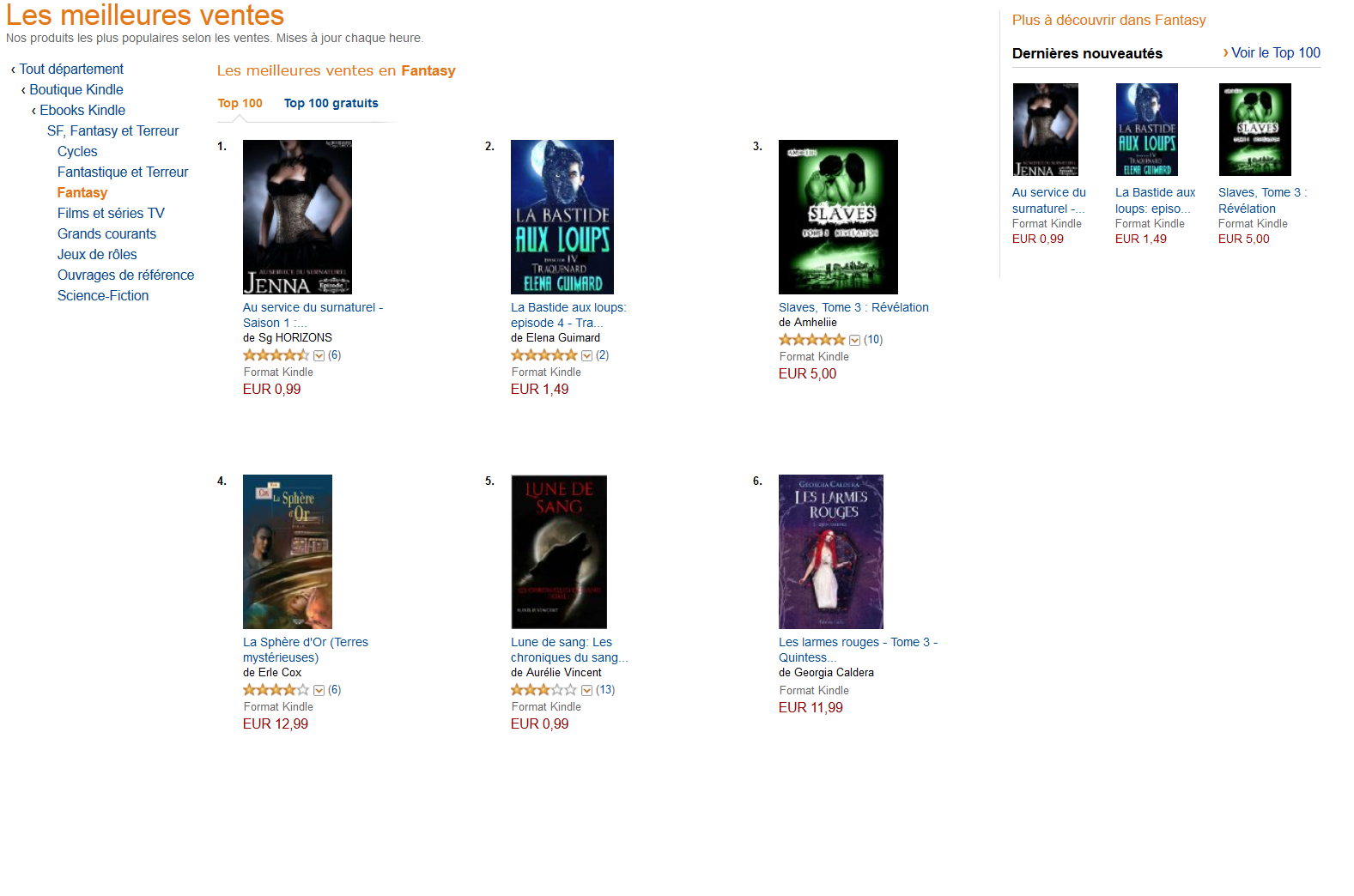This screenshot has height=896, width=1354.
Task: Expand rating dropdown for Slaves, Tome 3
Action: [854, 340]
